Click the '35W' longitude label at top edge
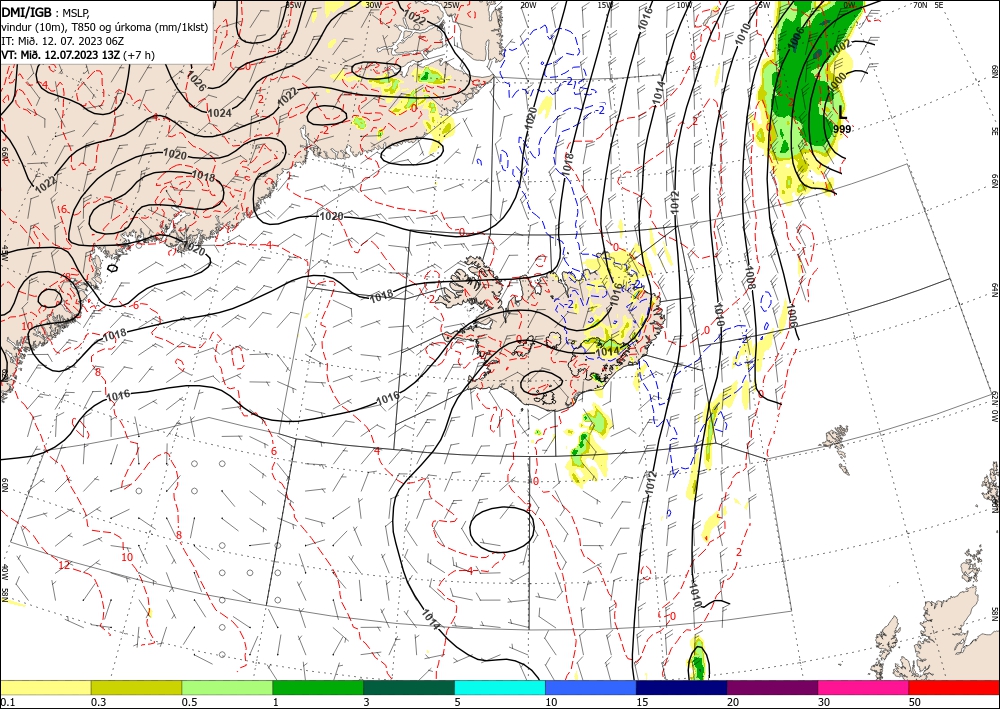The image size is (1000, 709). [293, 4]
